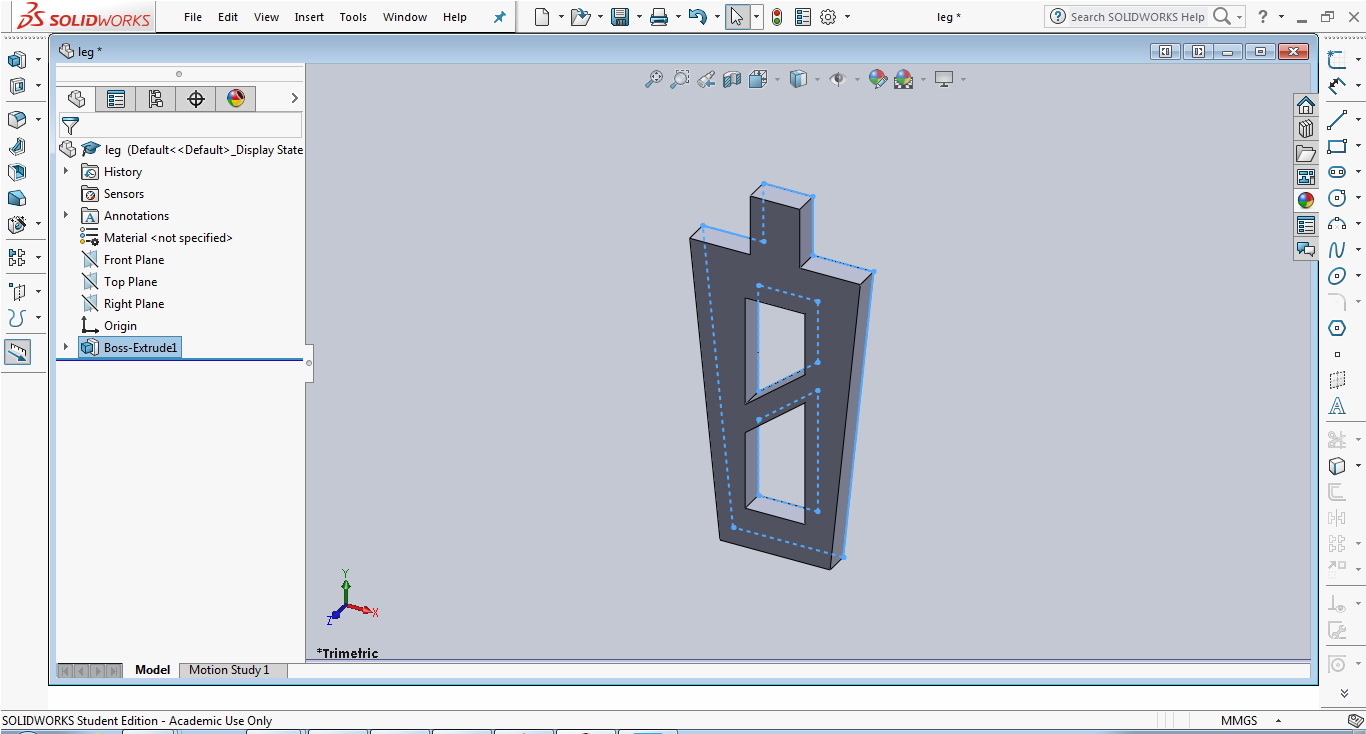The image size is (1366, 734).
Task: Select the Circle sketch tool
Action: (x=1336, y=198)
